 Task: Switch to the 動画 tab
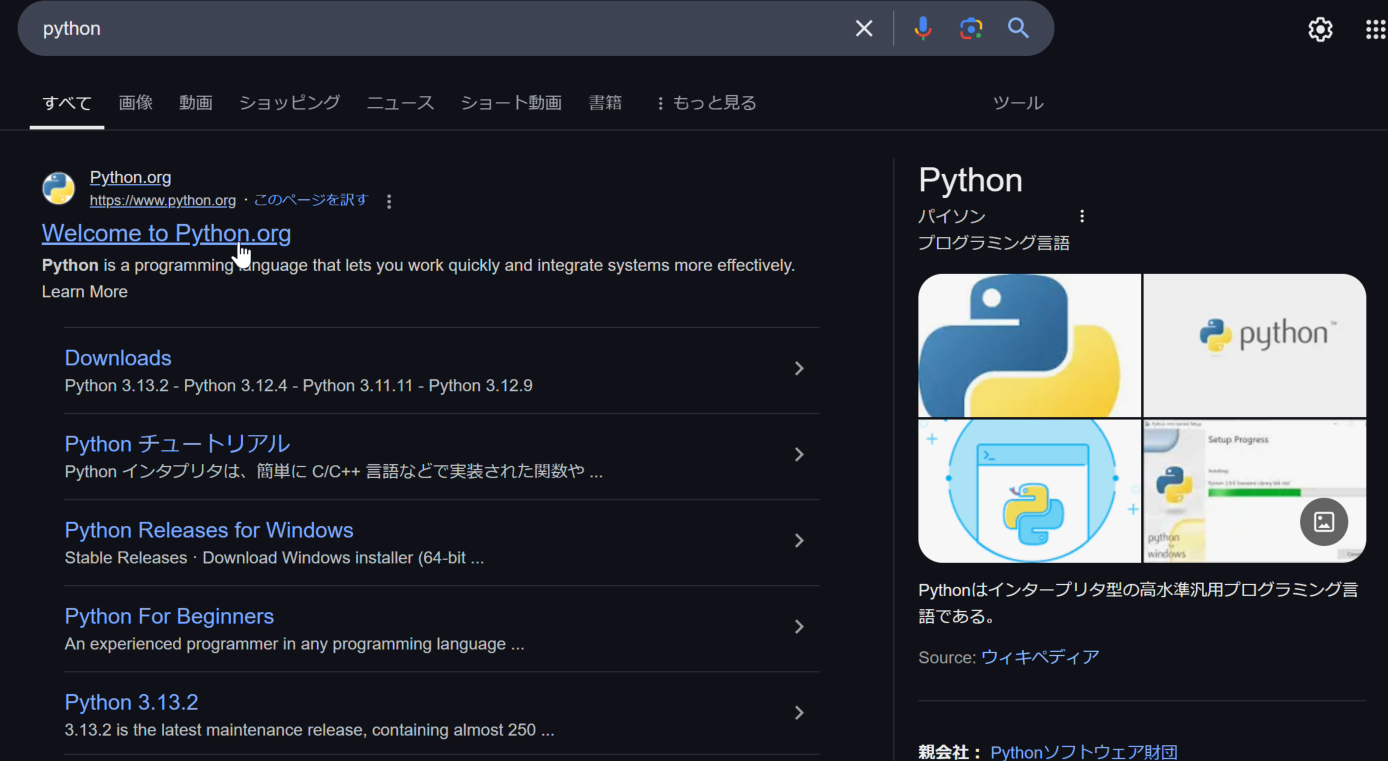196,103
